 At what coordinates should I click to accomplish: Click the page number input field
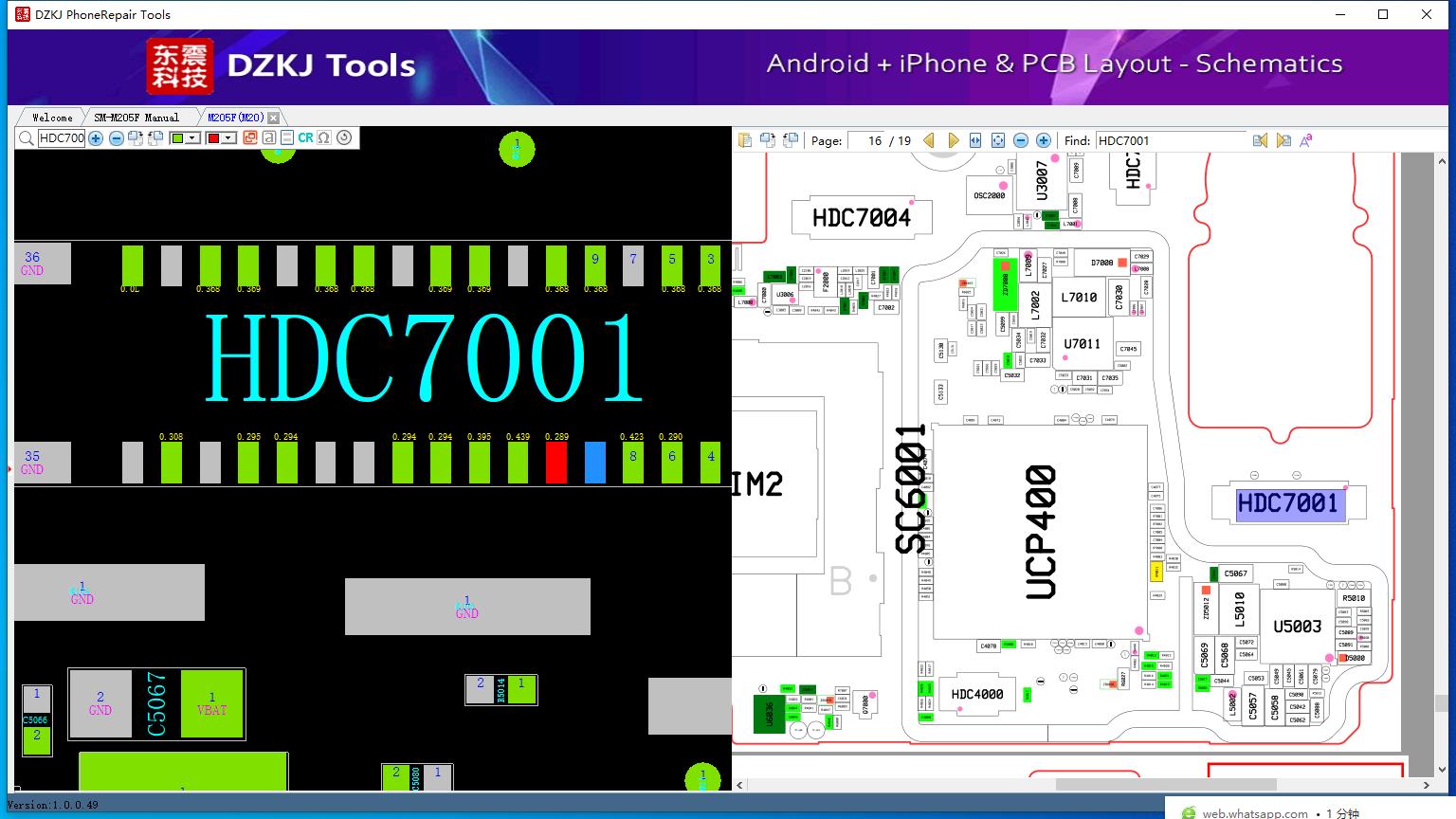click(866, 140)
